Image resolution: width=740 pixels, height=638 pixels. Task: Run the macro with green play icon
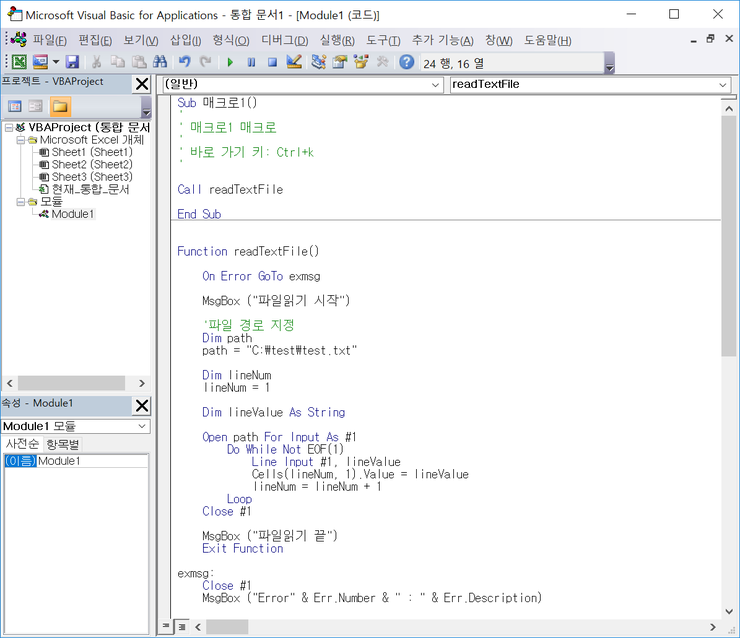pyautogui.click(x=230, y=62)
